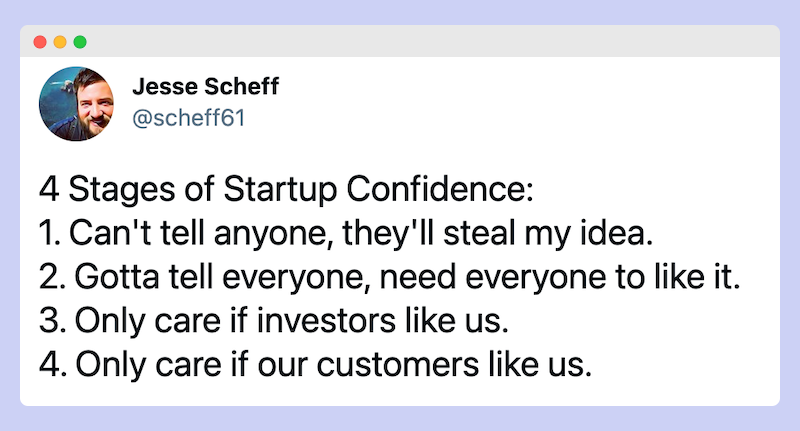Select the line "Only care if our customers like us"
This screenshot has width=800, height=431.
[315, 365]
